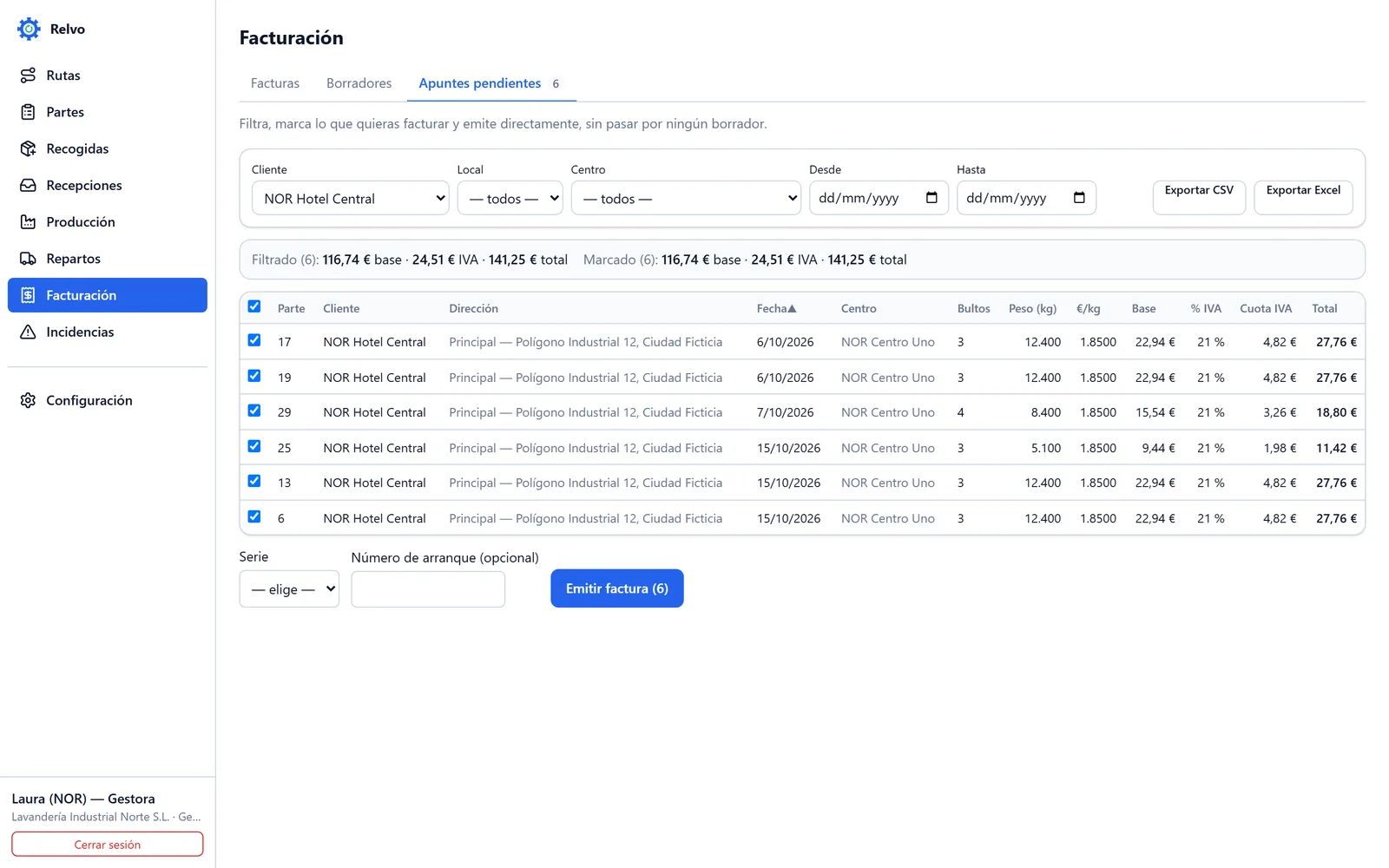Viewport: 1389px width, 868px height.
Task: Click the Incidencias warning triangle icon
Action: pyautogui.click(x=28, y=332)
